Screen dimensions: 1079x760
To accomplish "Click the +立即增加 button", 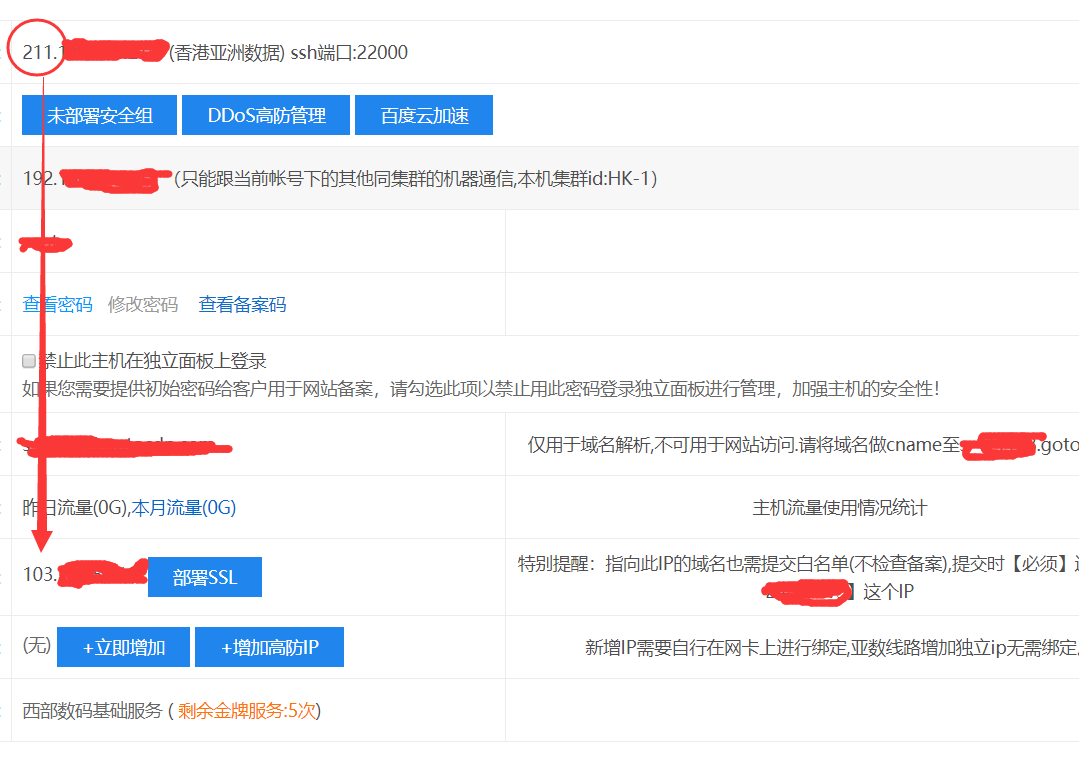I will tap(124, 647).
